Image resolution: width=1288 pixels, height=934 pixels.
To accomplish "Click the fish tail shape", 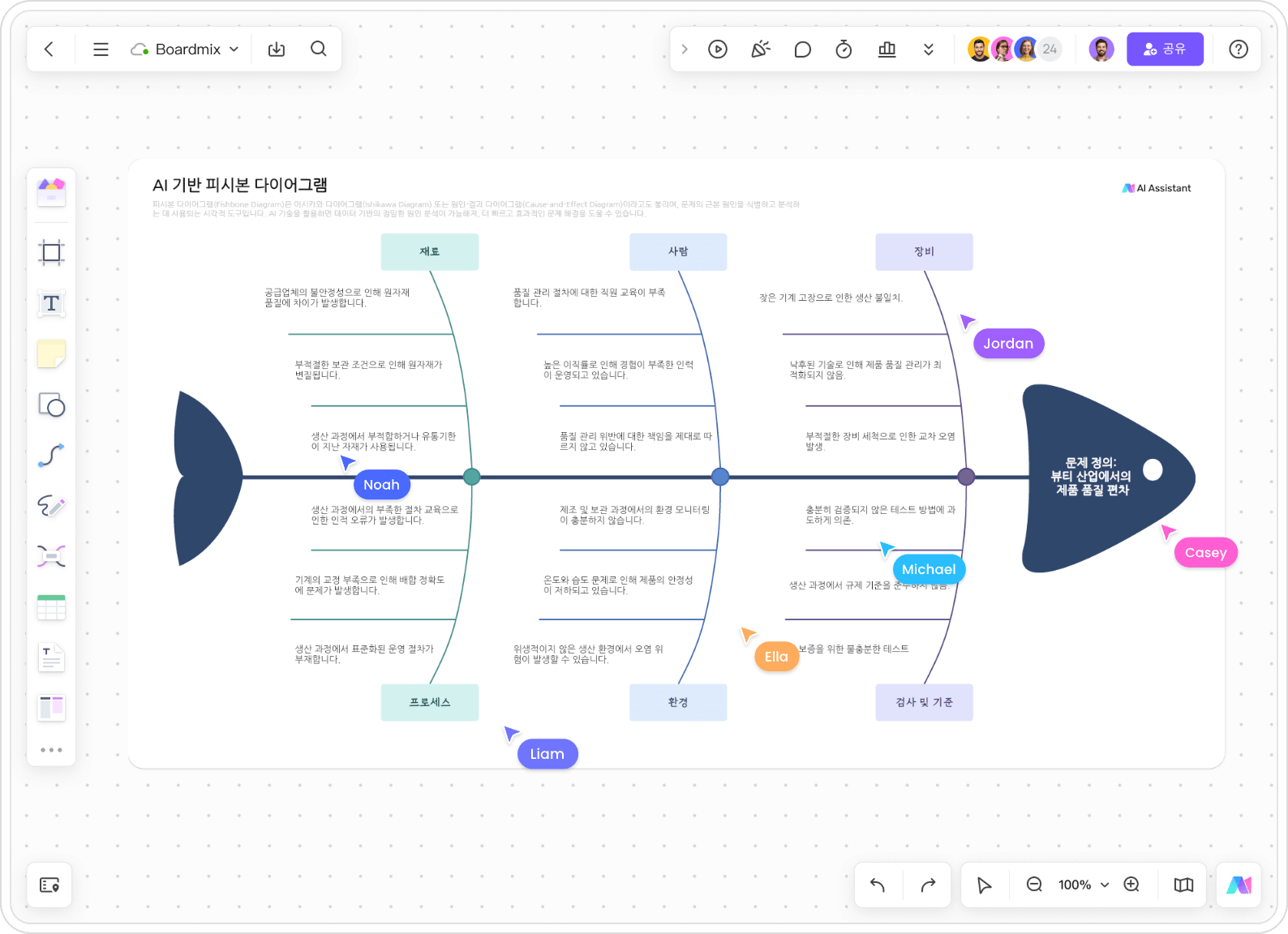I will [208, 478].
